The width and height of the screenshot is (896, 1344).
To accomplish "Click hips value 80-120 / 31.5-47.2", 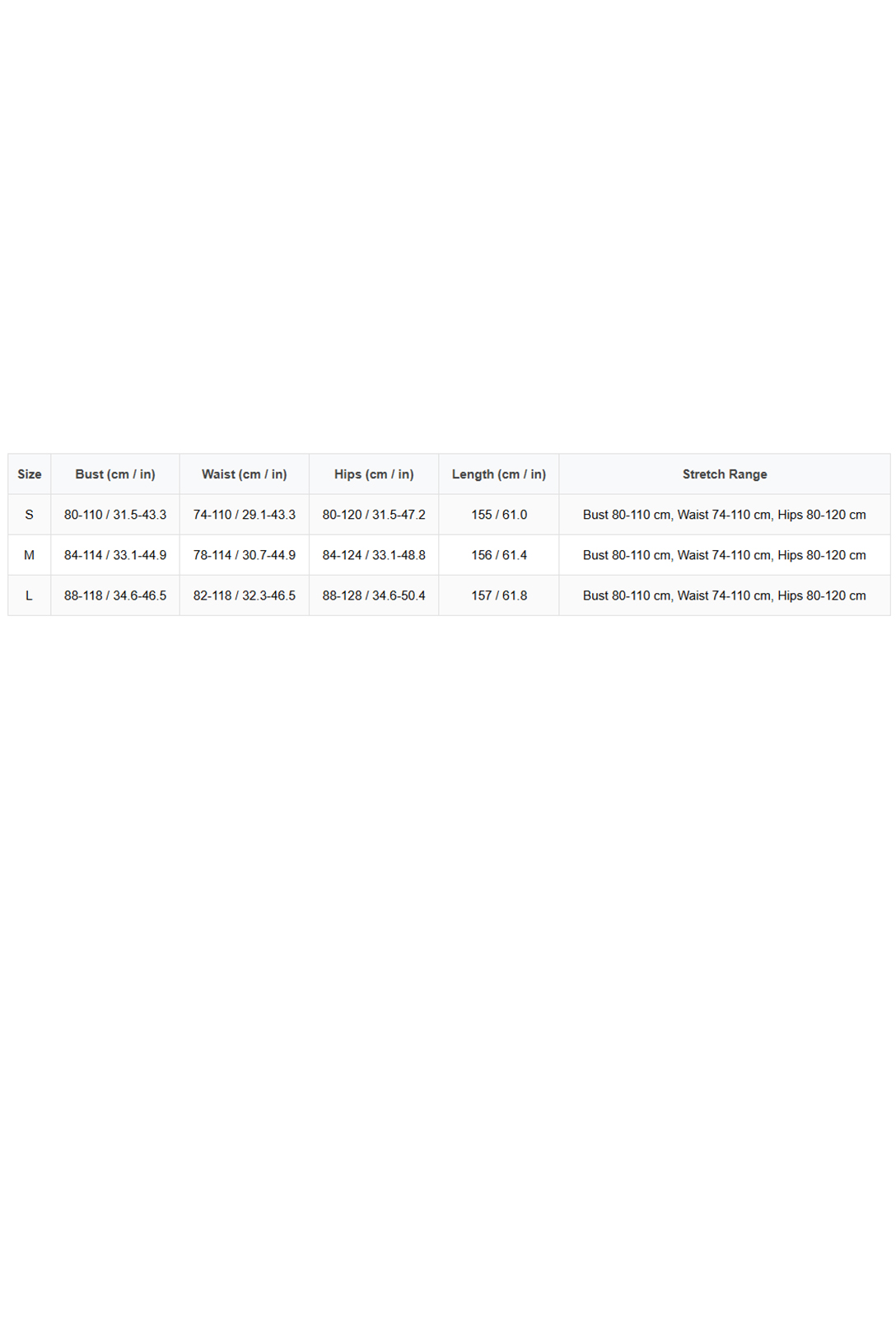I will [x=374, y=515].
